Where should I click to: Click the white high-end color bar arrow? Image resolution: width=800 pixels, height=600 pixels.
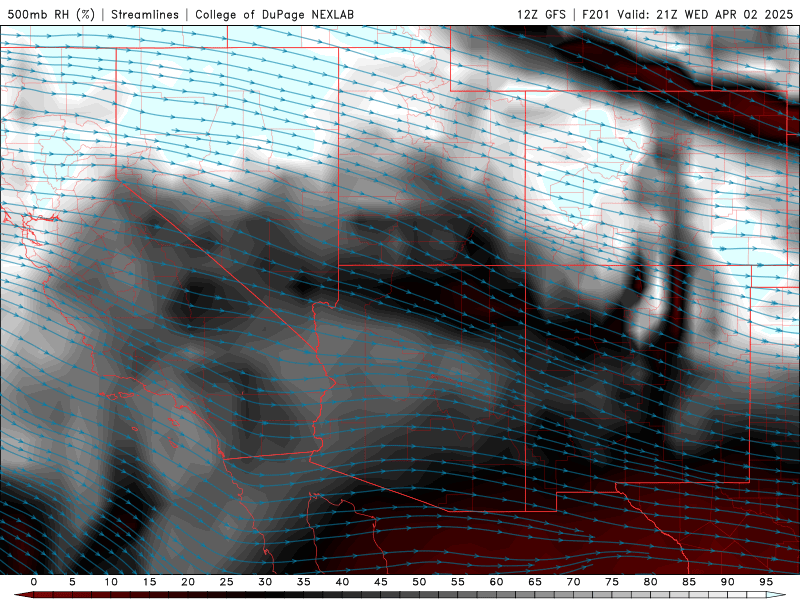[x=776, y=595]
